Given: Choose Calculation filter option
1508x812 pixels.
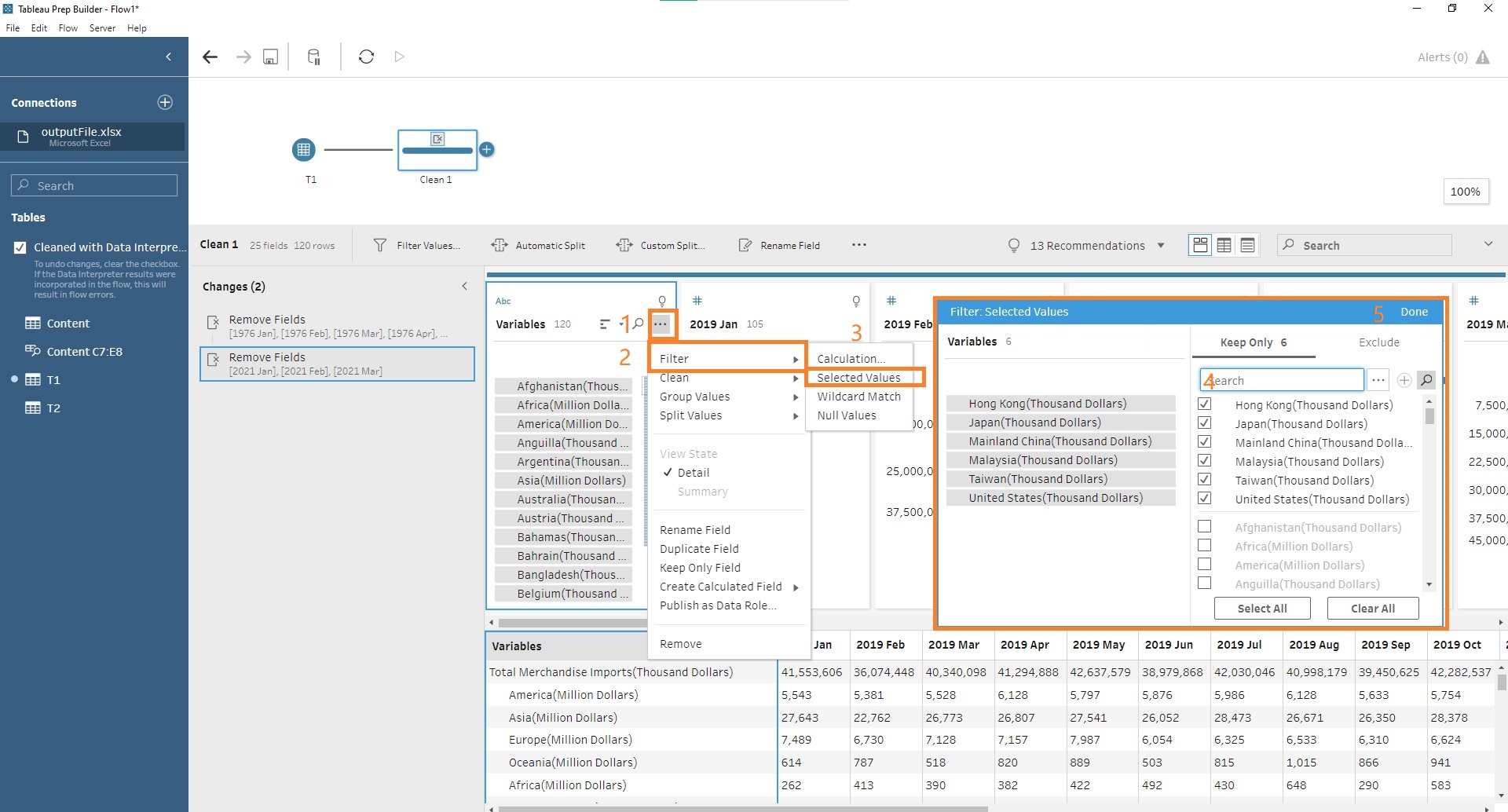Looking at the screenshot, I should click(x=851, y=359).
